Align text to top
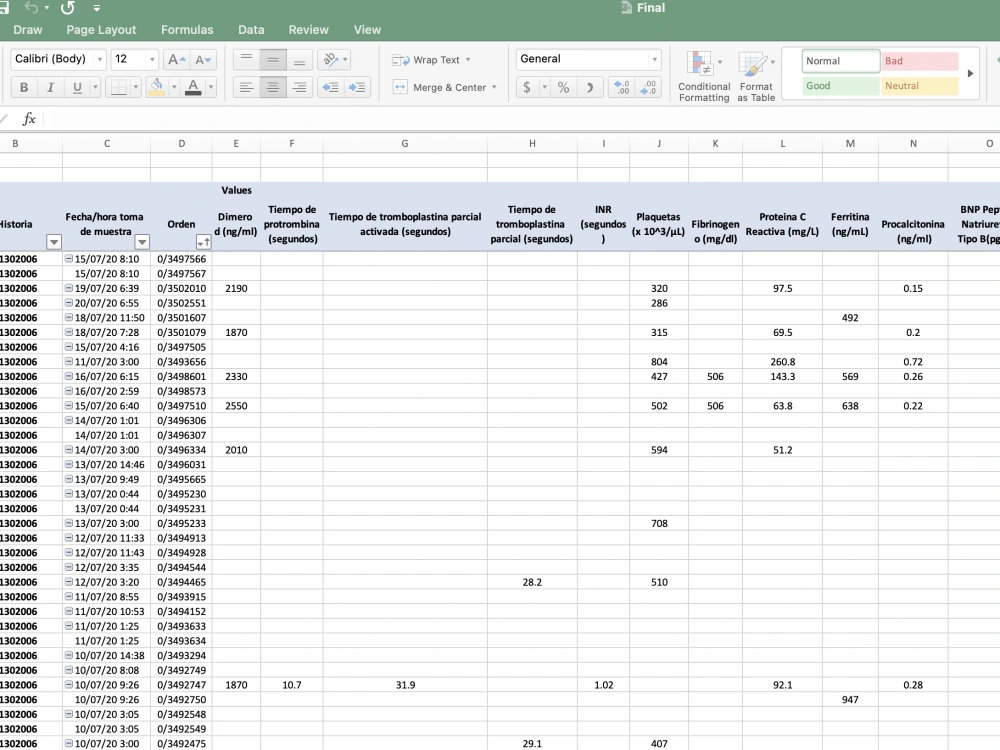The width and height of the screenshot is (1000, 750). [246, 60]
